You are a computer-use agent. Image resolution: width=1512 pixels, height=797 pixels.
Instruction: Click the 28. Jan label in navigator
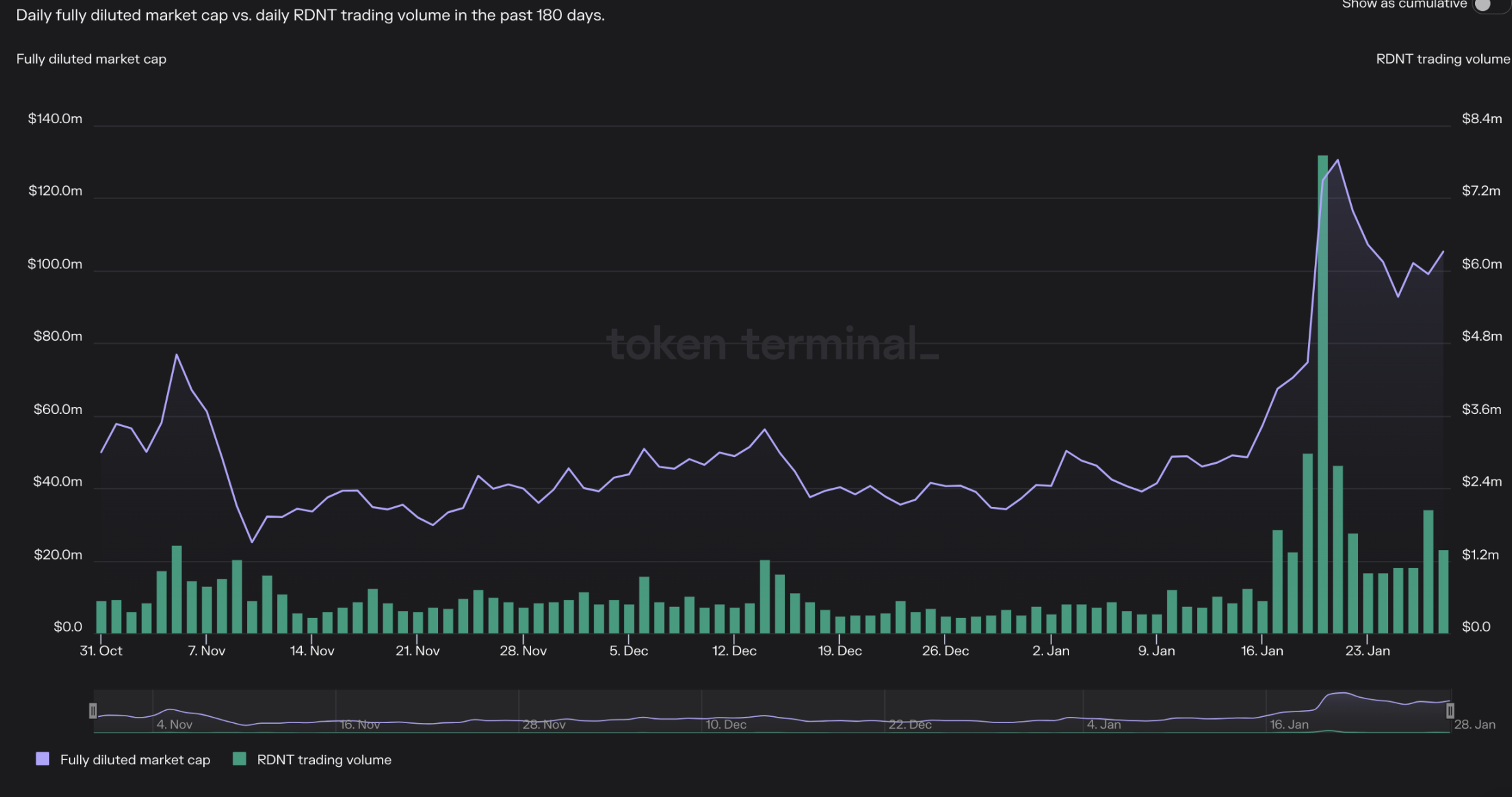1475,724
